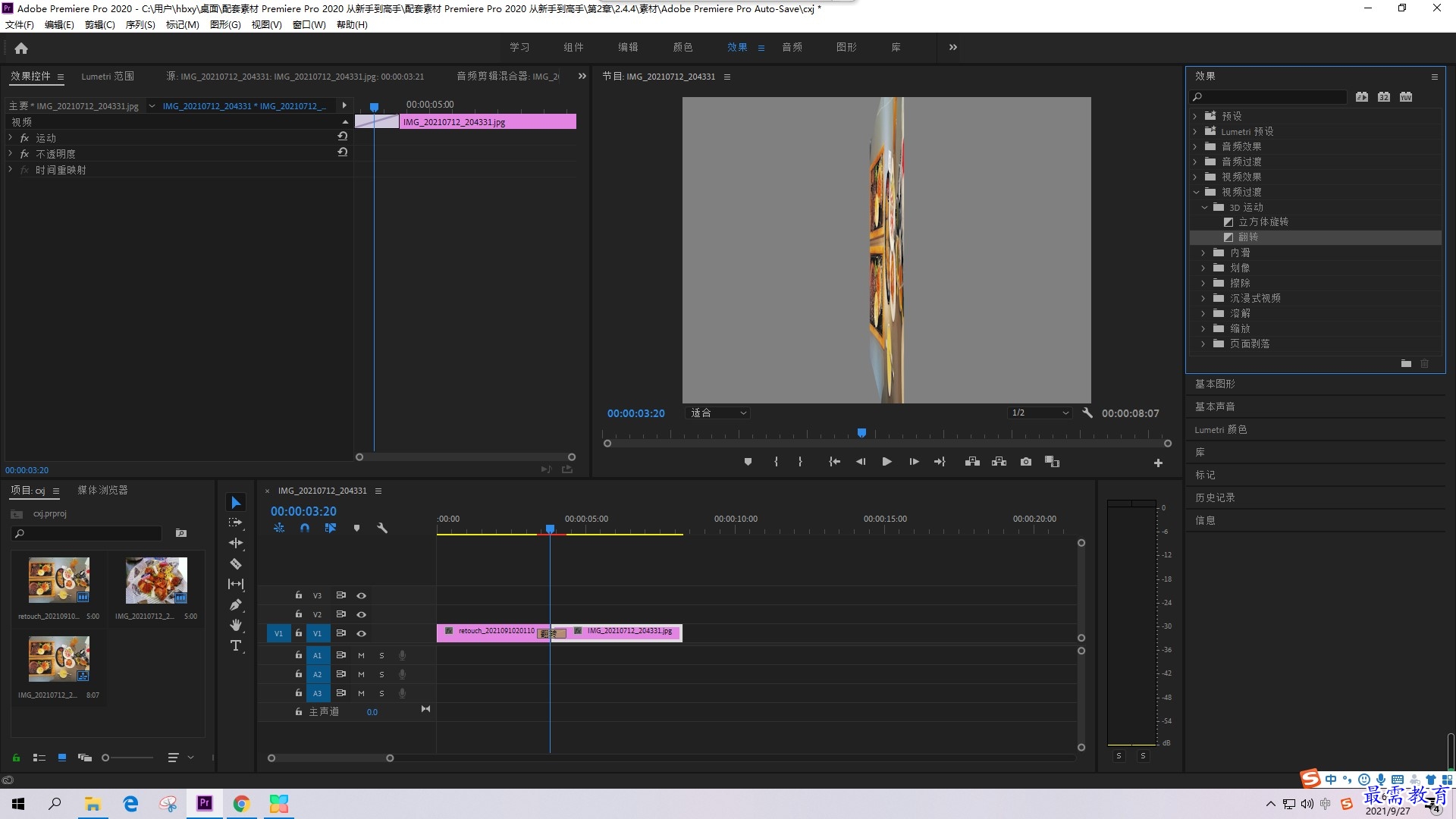Choose the Hand tool

pos(236,625)
